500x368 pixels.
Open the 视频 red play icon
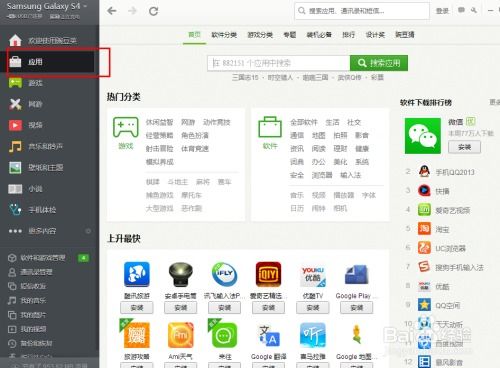pyautogui.click(x=15, y=125)
